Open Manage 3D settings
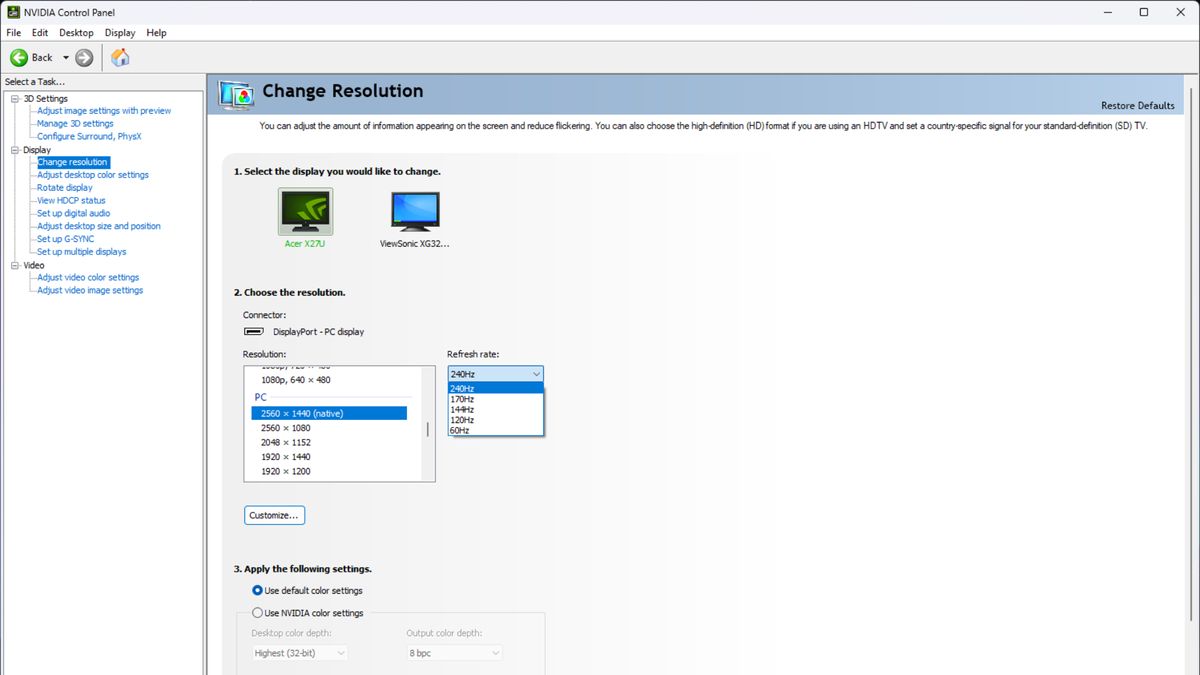 [75, 124]
